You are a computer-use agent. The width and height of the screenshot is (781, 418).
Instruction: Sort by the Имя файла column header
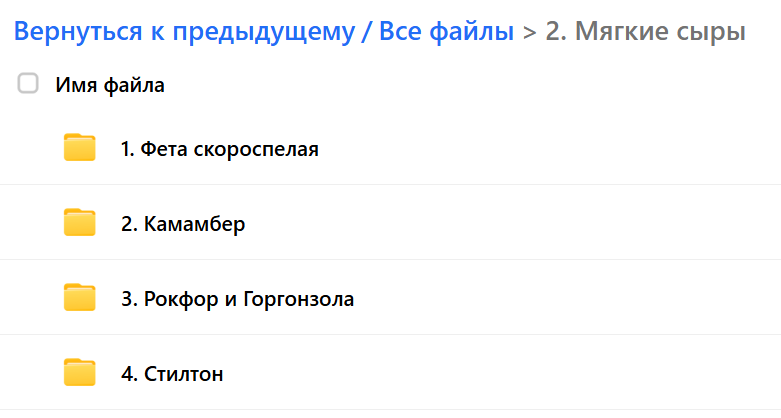click(x=110, y=85)
